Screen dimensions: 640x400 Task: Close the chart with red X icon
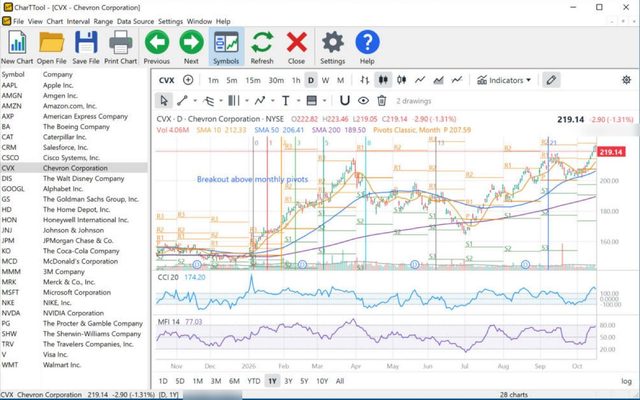tap(296, 47)
